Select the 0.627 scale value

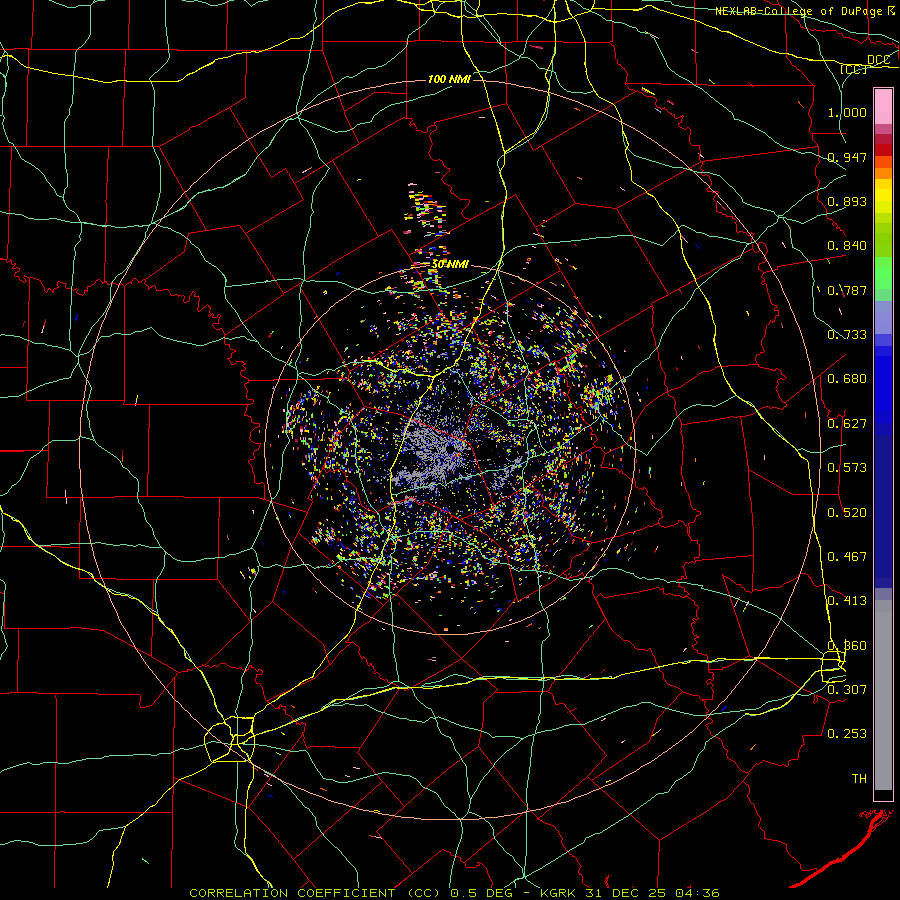847,424
